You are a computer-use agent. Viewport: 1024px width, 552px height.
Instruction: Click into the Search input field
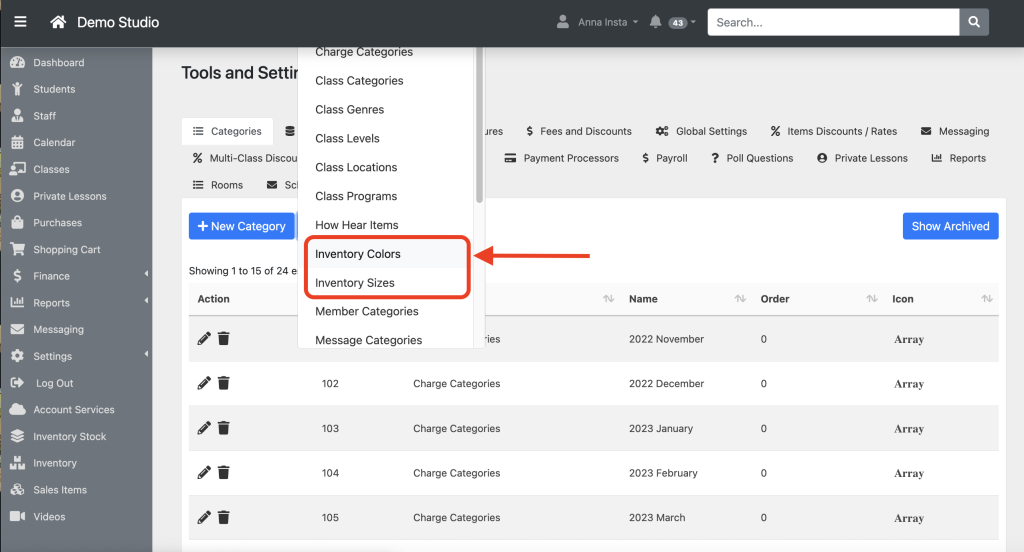(833, 22)
